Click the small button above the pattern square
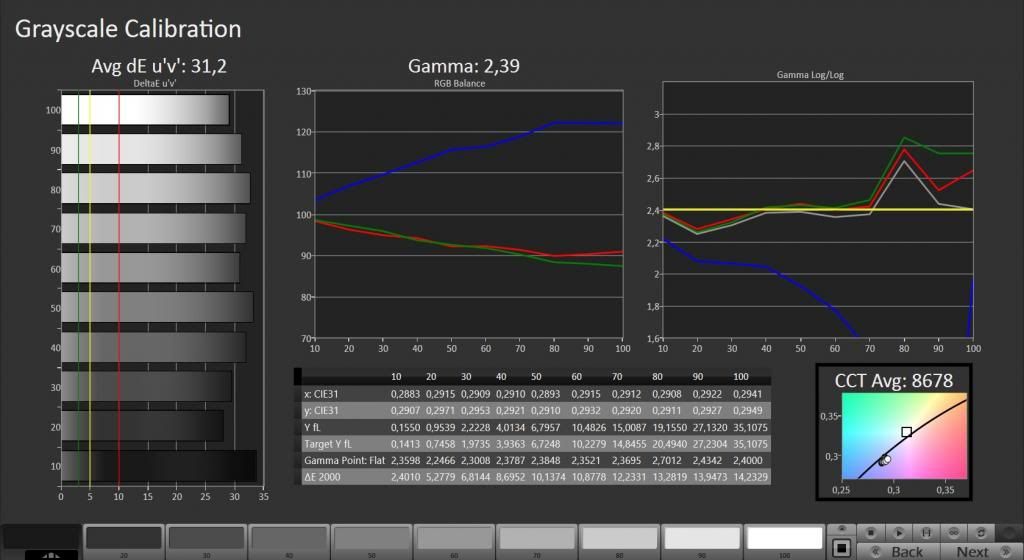 pos(842,529)
